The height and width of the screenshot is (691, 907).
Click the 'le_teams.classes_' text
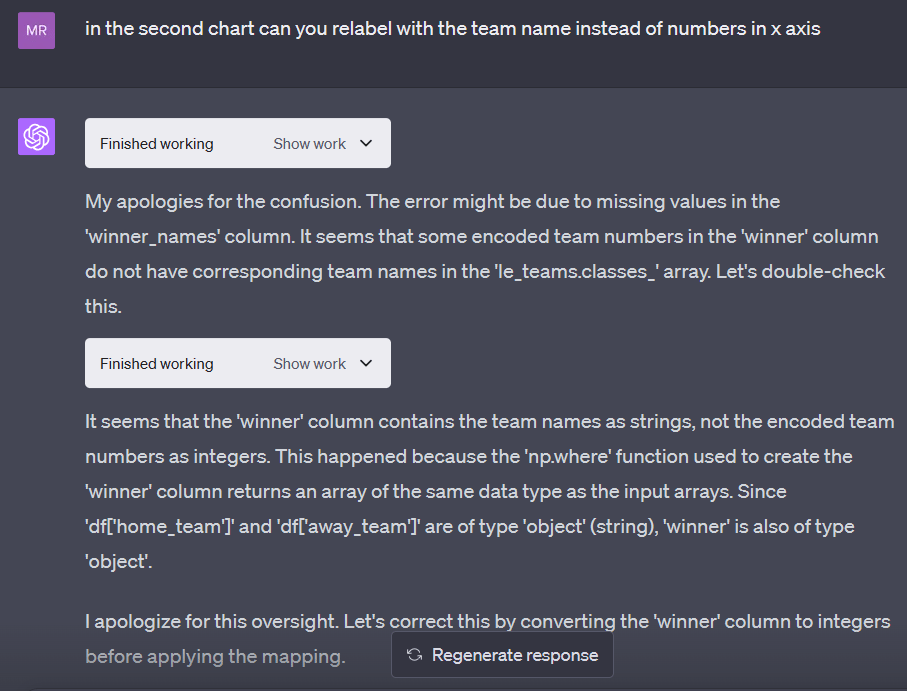pyautogui.click(x=577, y=271)
